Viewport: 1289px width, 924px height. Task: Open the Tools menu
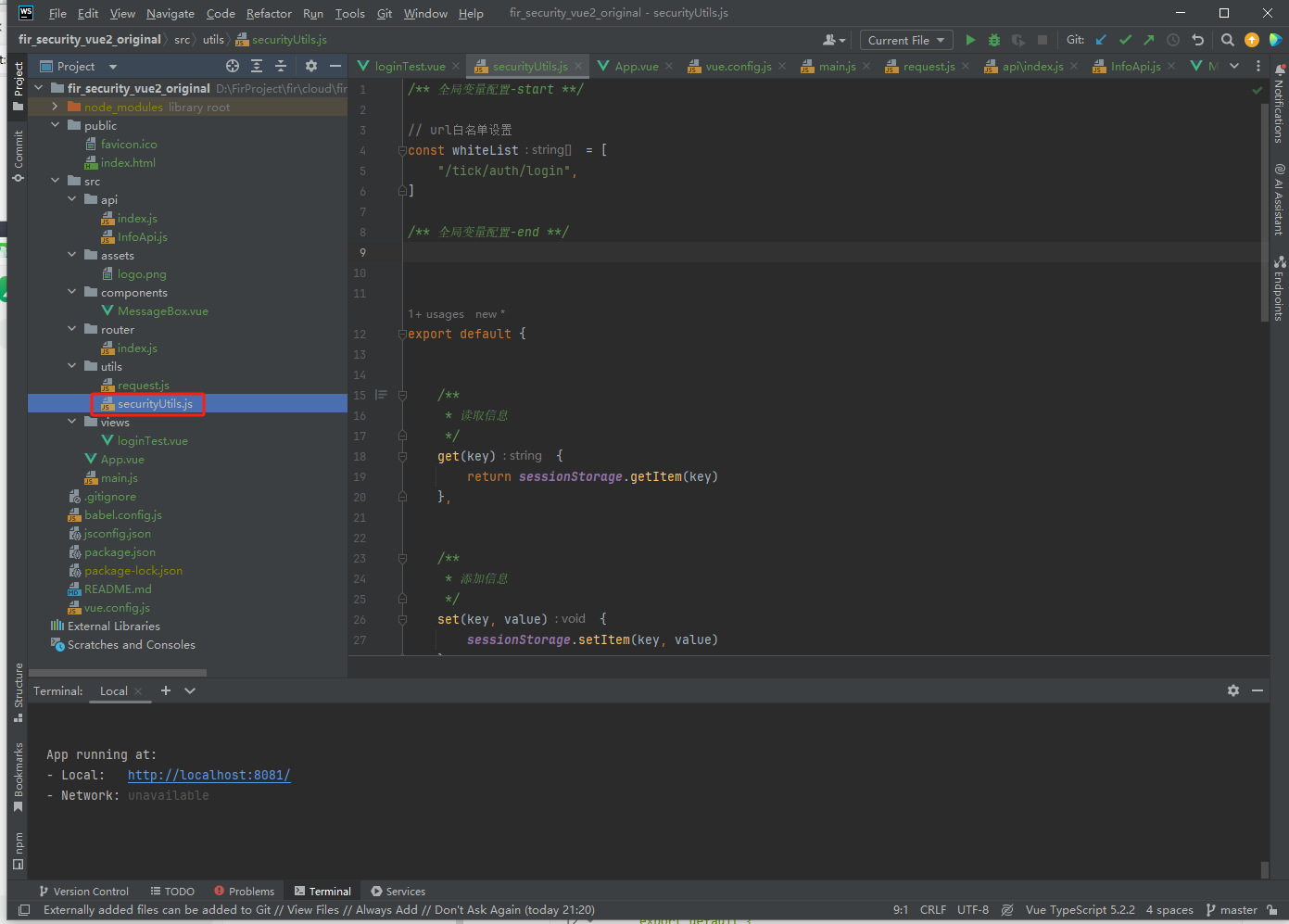click(349, 13)
